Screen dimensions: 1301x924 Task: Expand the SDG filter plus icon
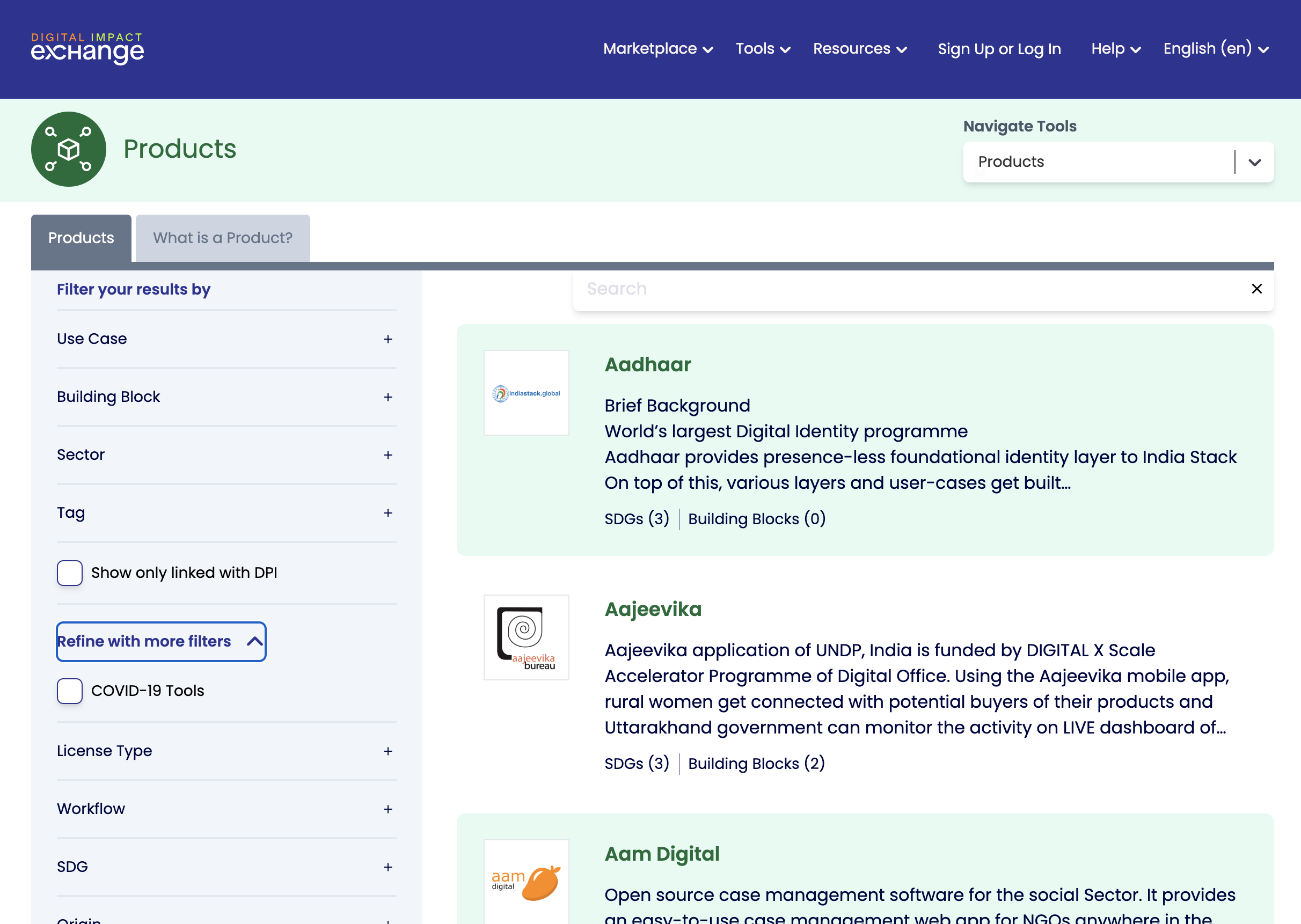[x=388, y=867]
